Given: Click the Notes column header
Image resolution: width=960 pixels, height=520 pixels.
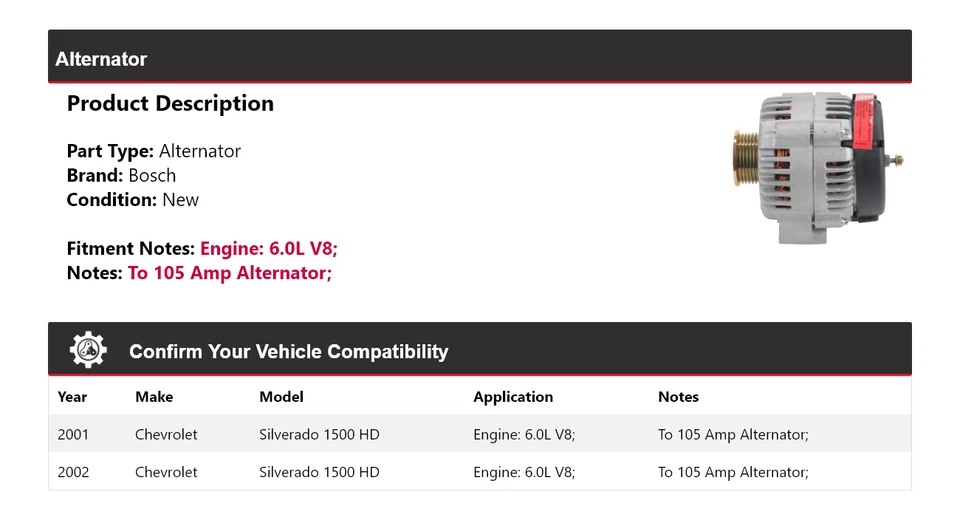Looking at the screenshot, I should coord(678,397).
